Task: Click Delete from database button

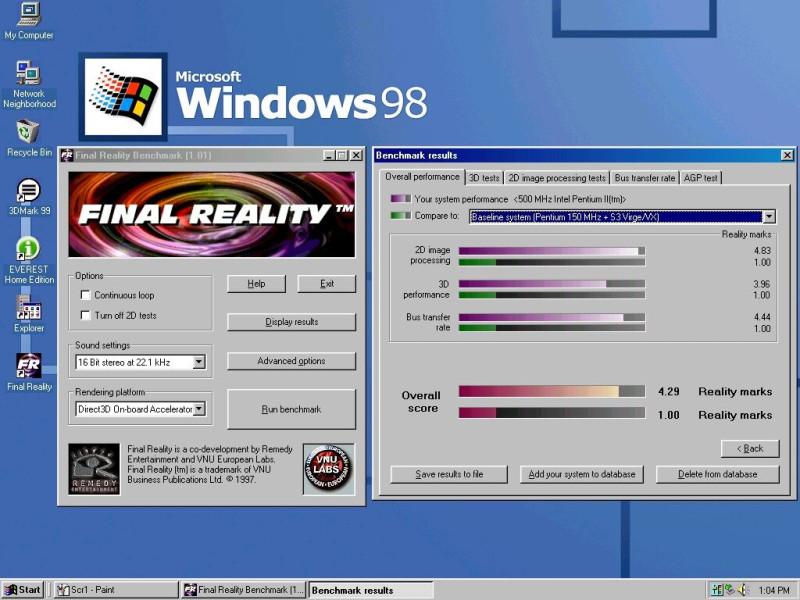Action: [x=717, y=474]
